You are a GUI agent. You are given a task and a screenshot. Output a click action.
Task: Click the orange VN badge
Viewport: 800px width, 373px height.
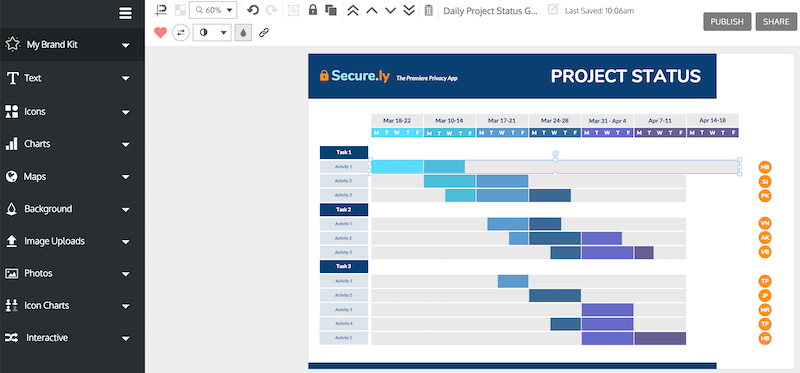point(765,223)
